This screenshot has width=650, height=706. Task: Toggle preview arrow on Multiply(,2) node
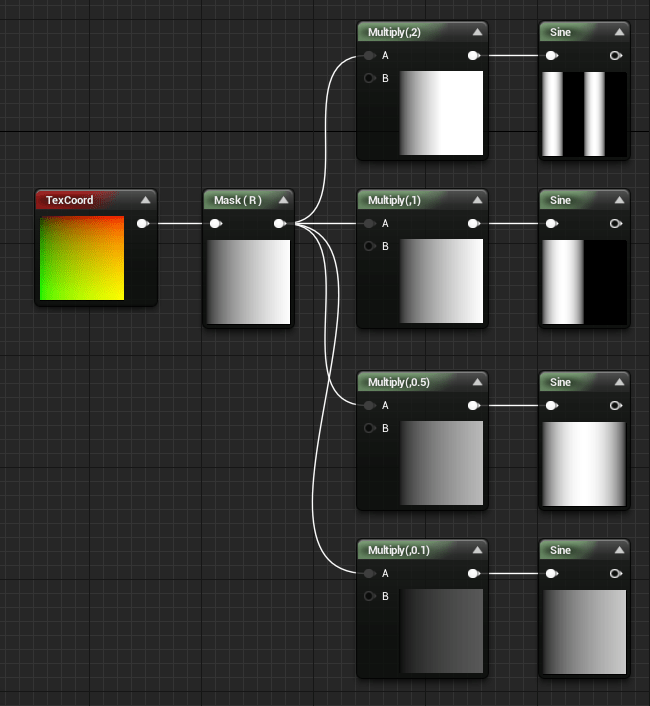coord(476,33)
